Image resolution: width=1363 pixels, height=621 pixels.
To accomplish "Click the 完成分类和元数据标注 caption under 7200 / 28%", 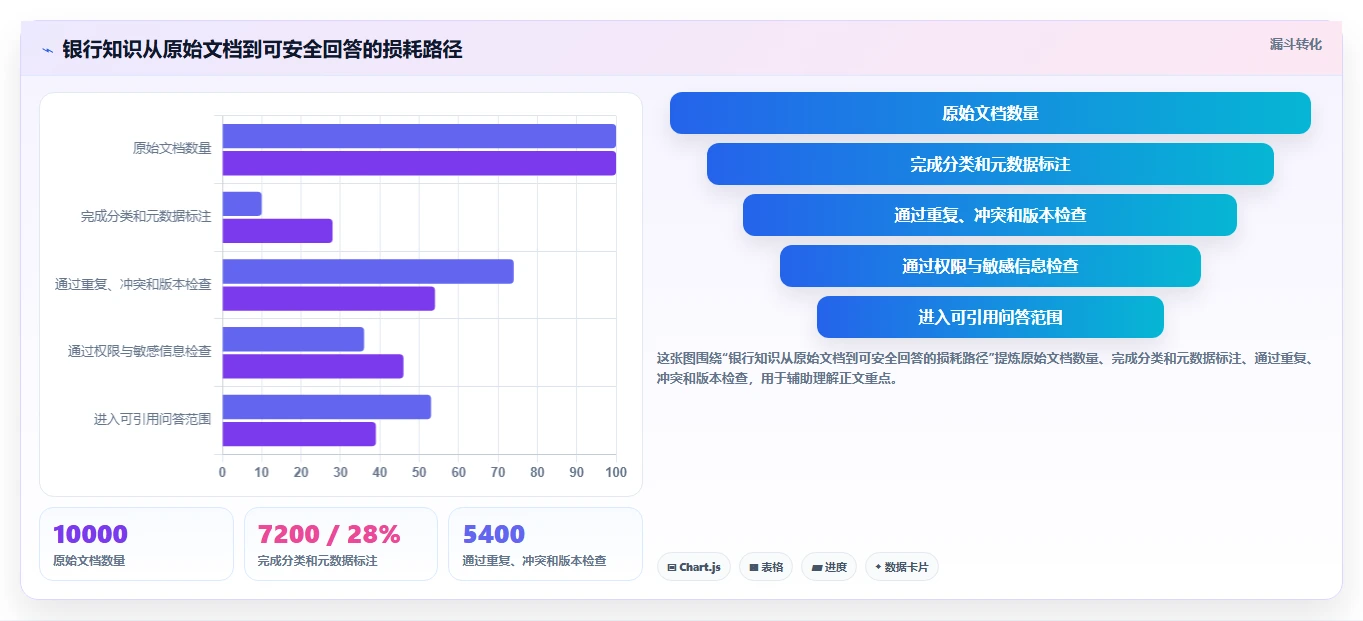I will [318, 561].
